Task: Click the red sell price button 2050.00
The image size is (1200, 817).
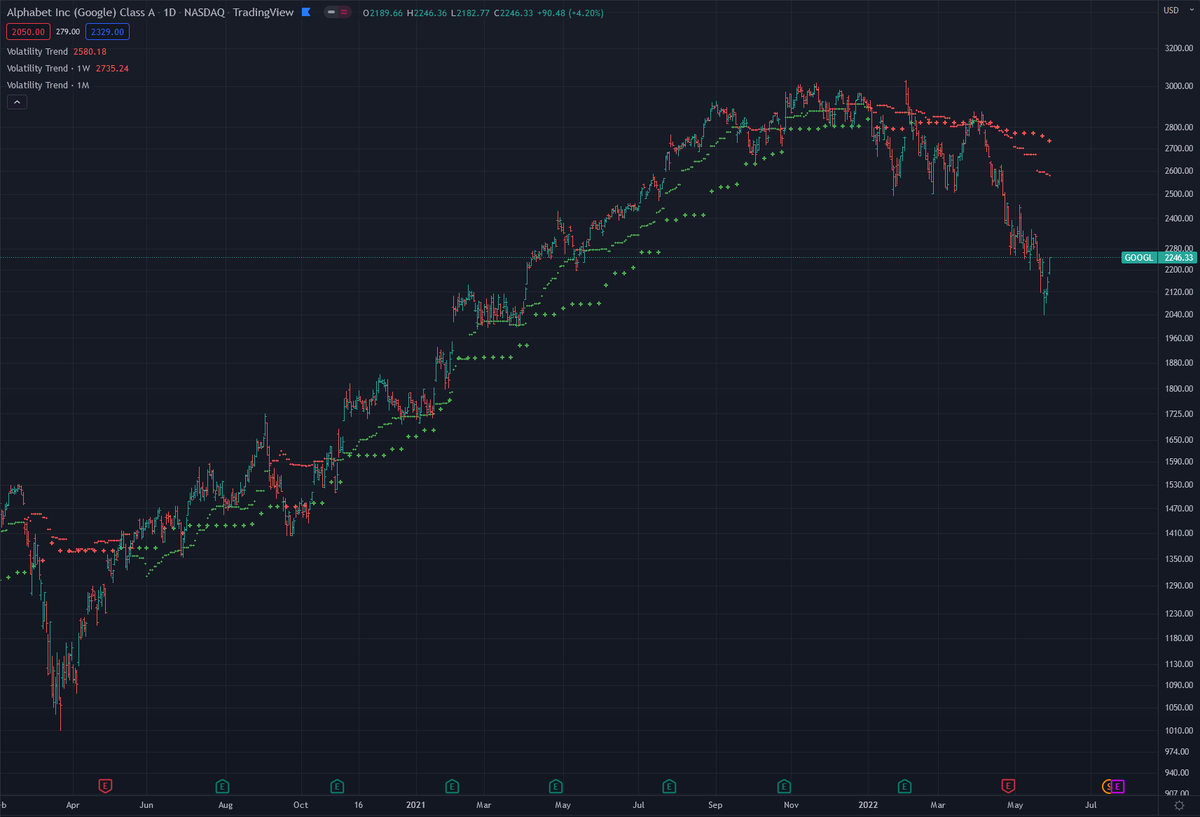Action: pyautogui.click(x=29, y=32)
